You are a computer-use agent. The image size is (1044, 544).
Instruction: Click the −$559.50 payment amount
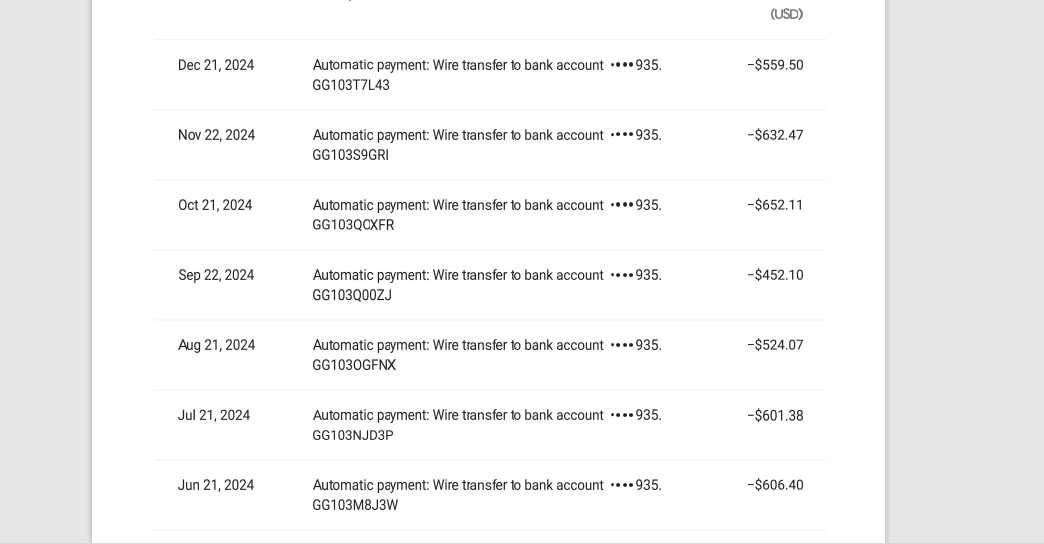(x=775, y=65)
